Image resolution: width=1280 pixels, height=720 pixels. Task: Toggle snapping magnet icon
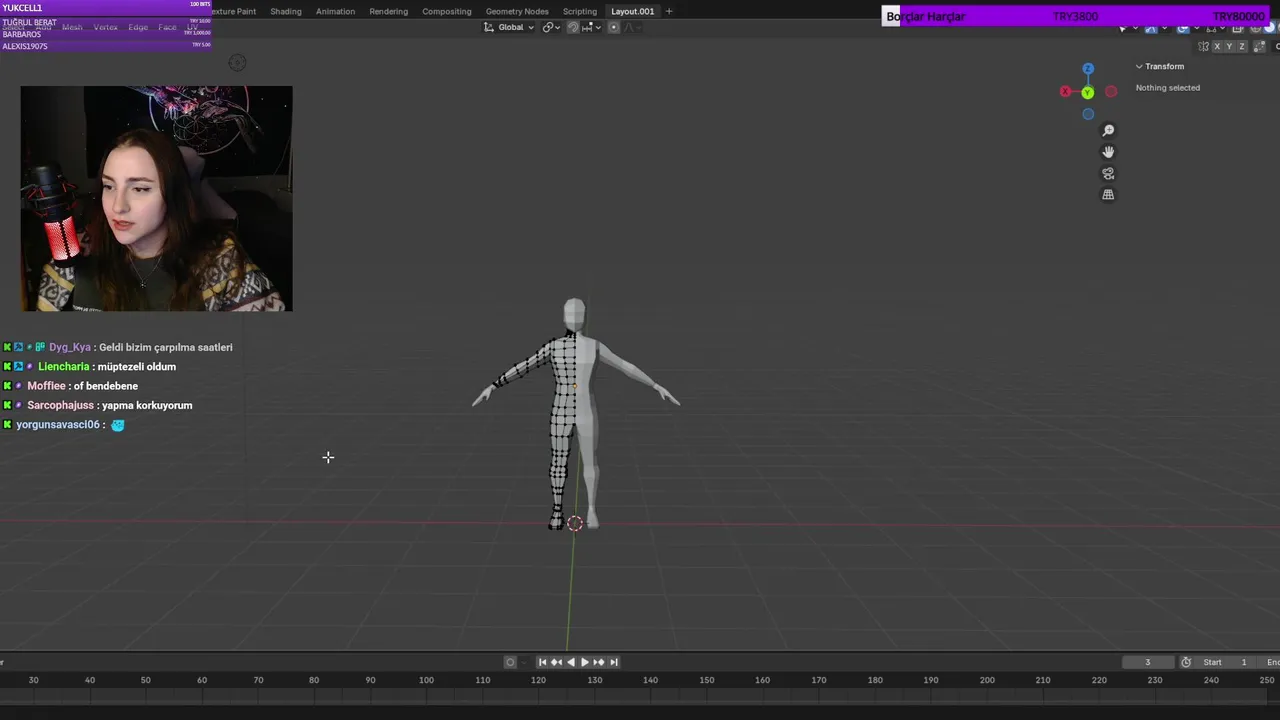coord(573,27)
